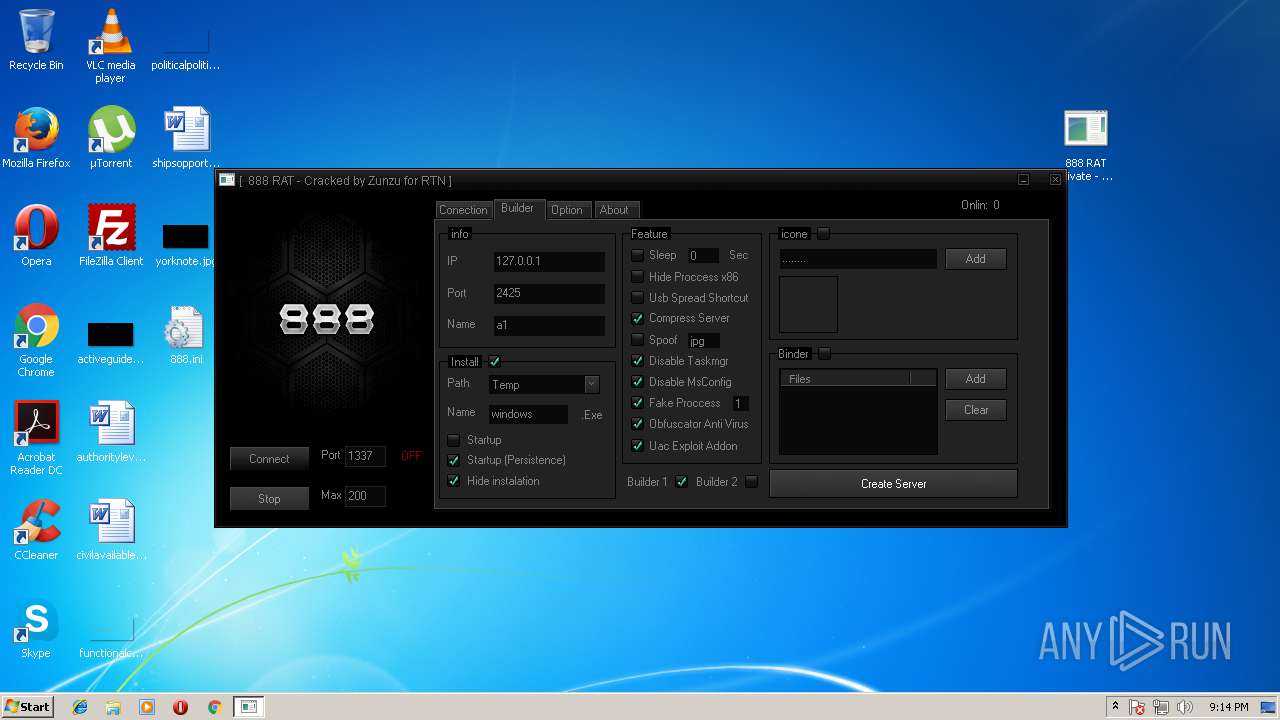Open Opera from the taskbar
The image size is (1280, 720).
[x=181, y=707]
